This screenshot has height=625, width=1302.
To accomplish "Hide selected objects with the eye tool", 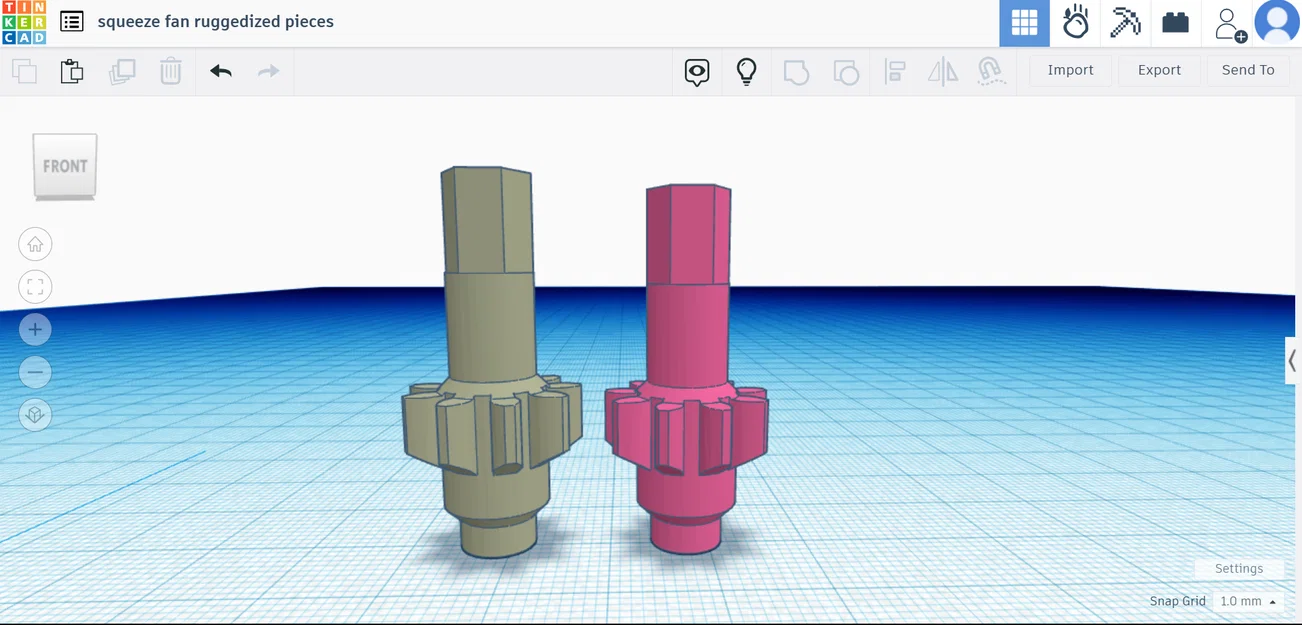I will click(697, 71).
